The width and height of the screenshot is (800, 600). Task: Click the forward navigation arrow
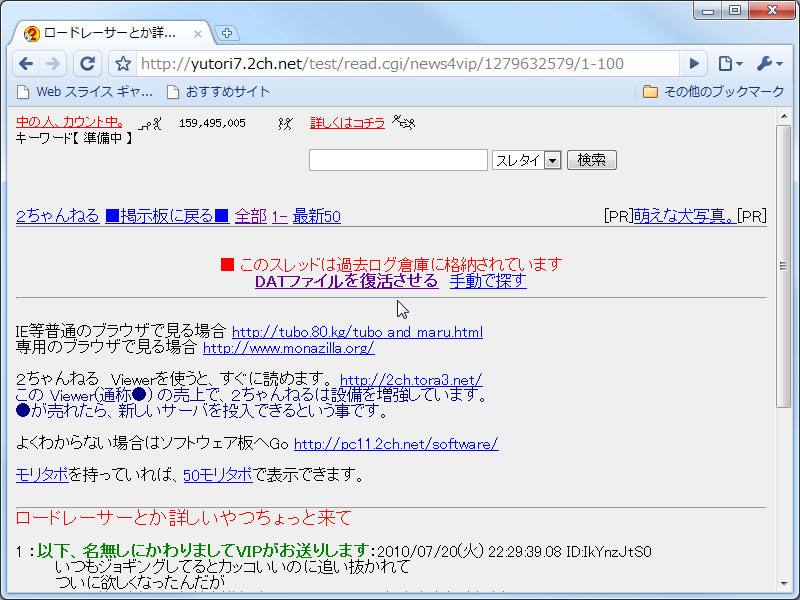pos(52,61)
